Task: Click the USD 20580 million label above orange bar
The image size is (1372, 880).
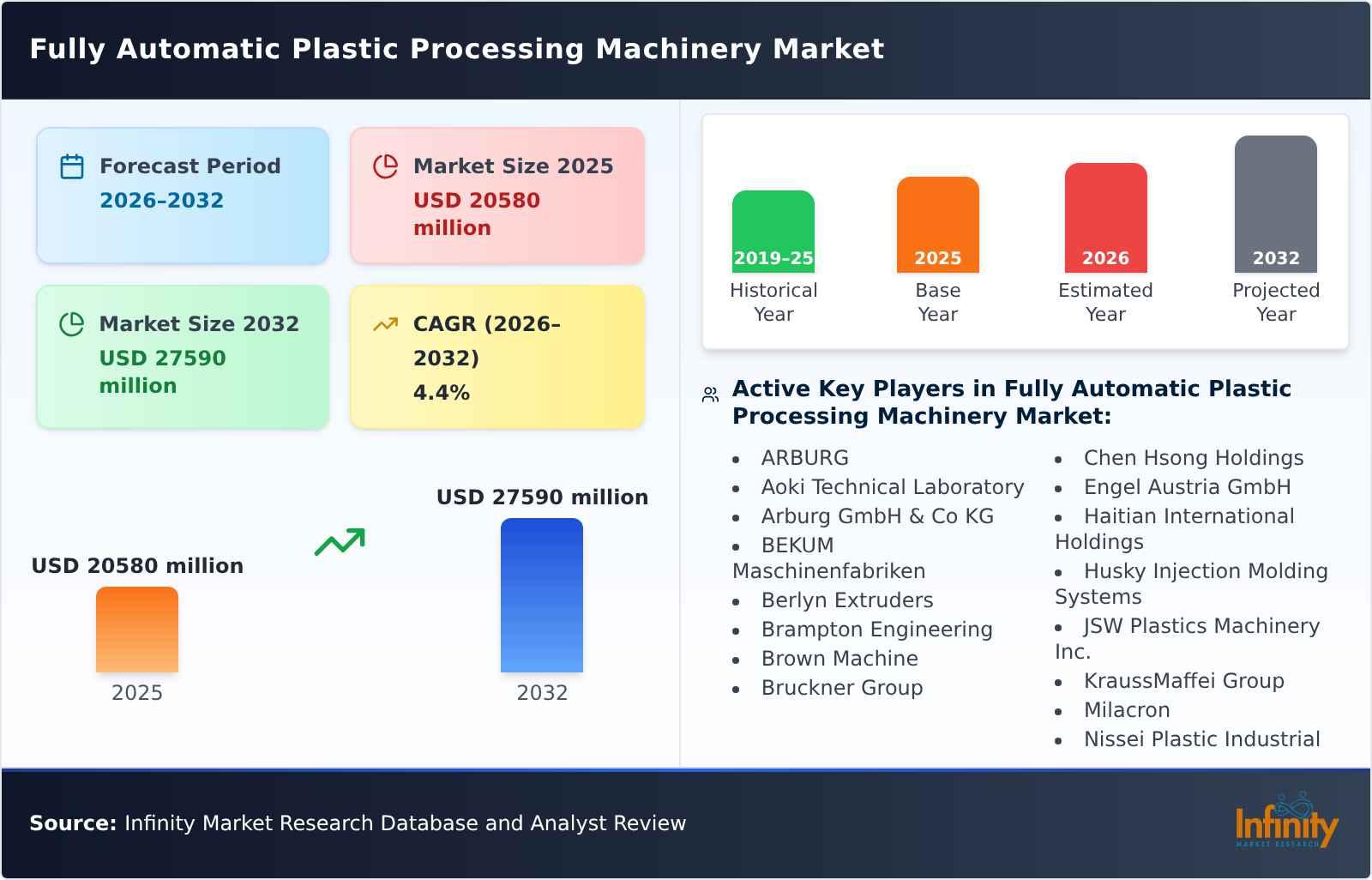Action: (137, 566)
